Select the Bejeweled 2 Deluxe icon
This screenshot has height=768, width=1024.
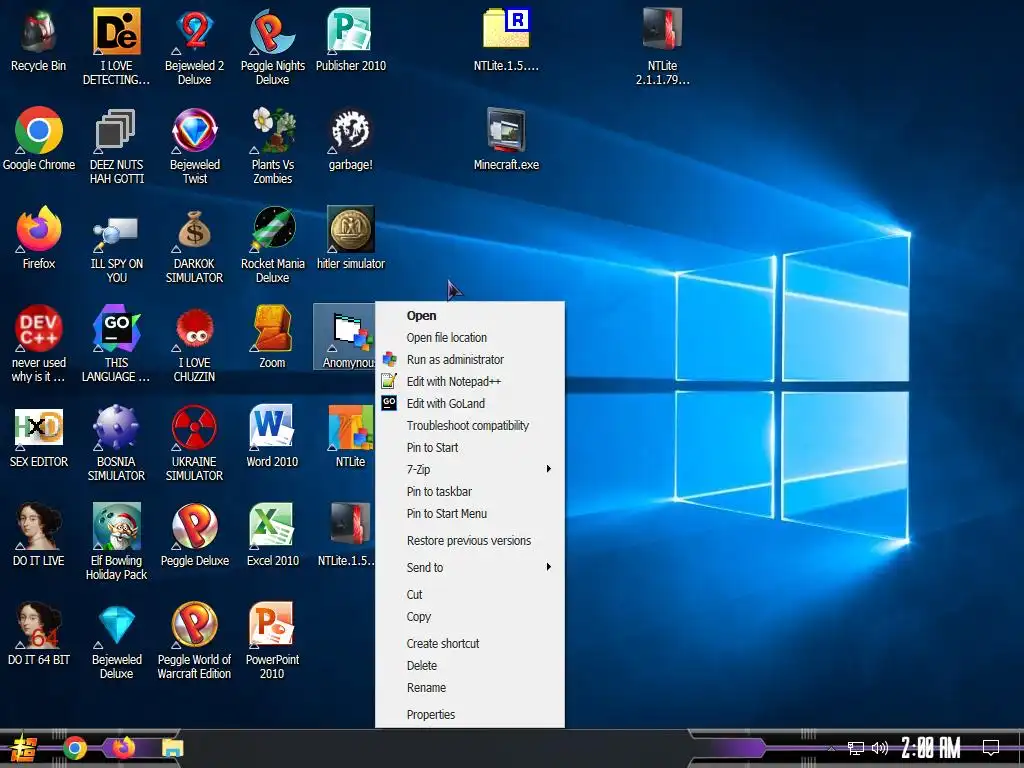coord(195,47)
